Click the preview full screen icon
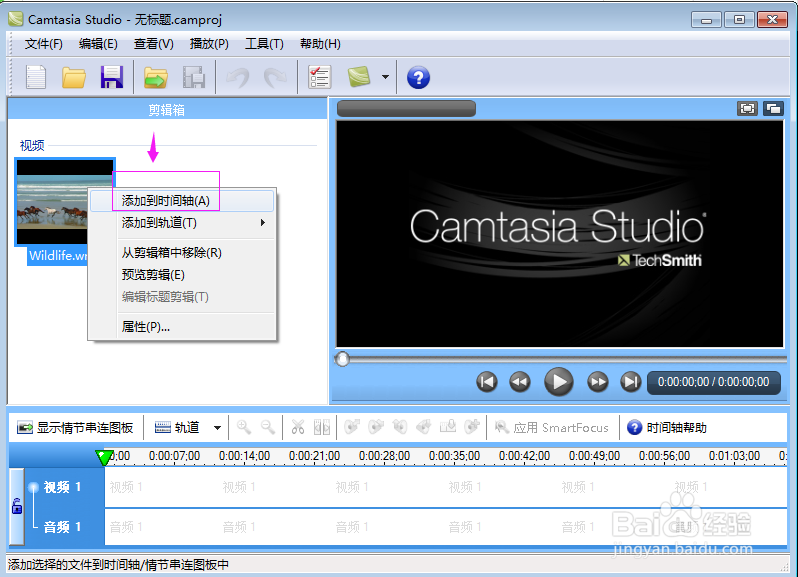This screenshot has height=577, width=798. pos(747,108)
